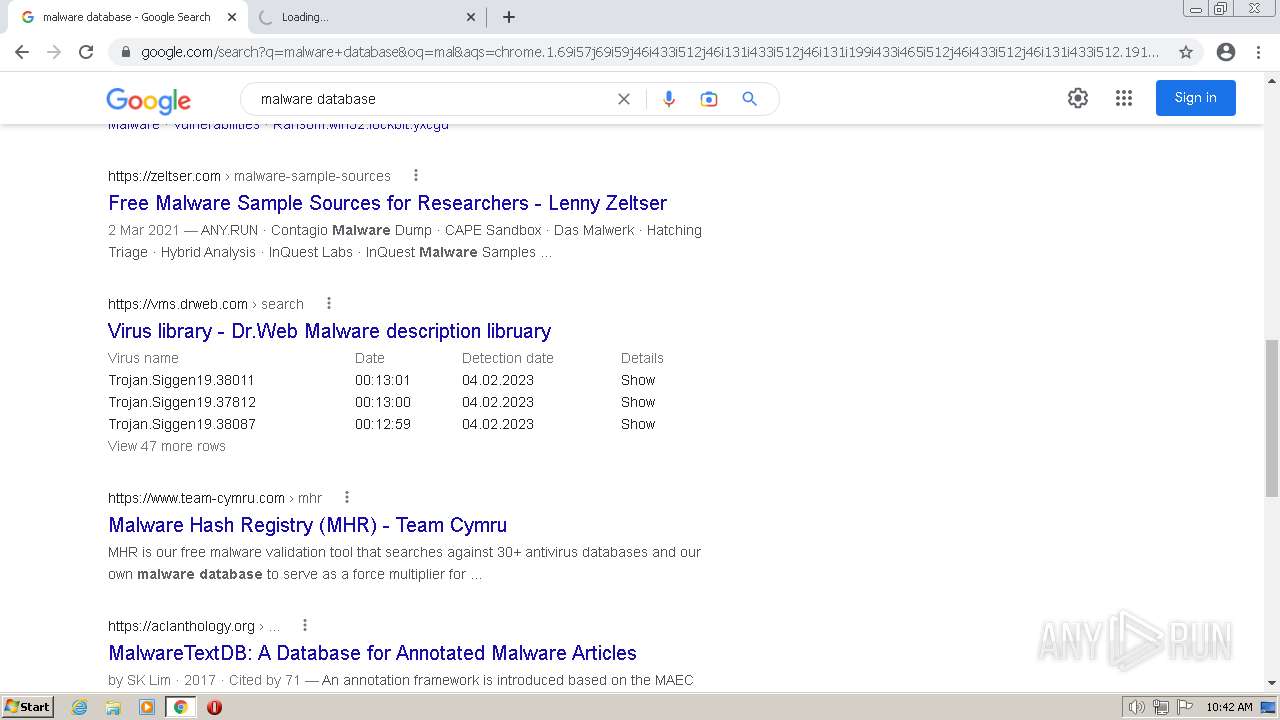Show details for Trojan.Siggen19.37812
The width and height of the screenshot is (1280, 720).
coord(638,402)
